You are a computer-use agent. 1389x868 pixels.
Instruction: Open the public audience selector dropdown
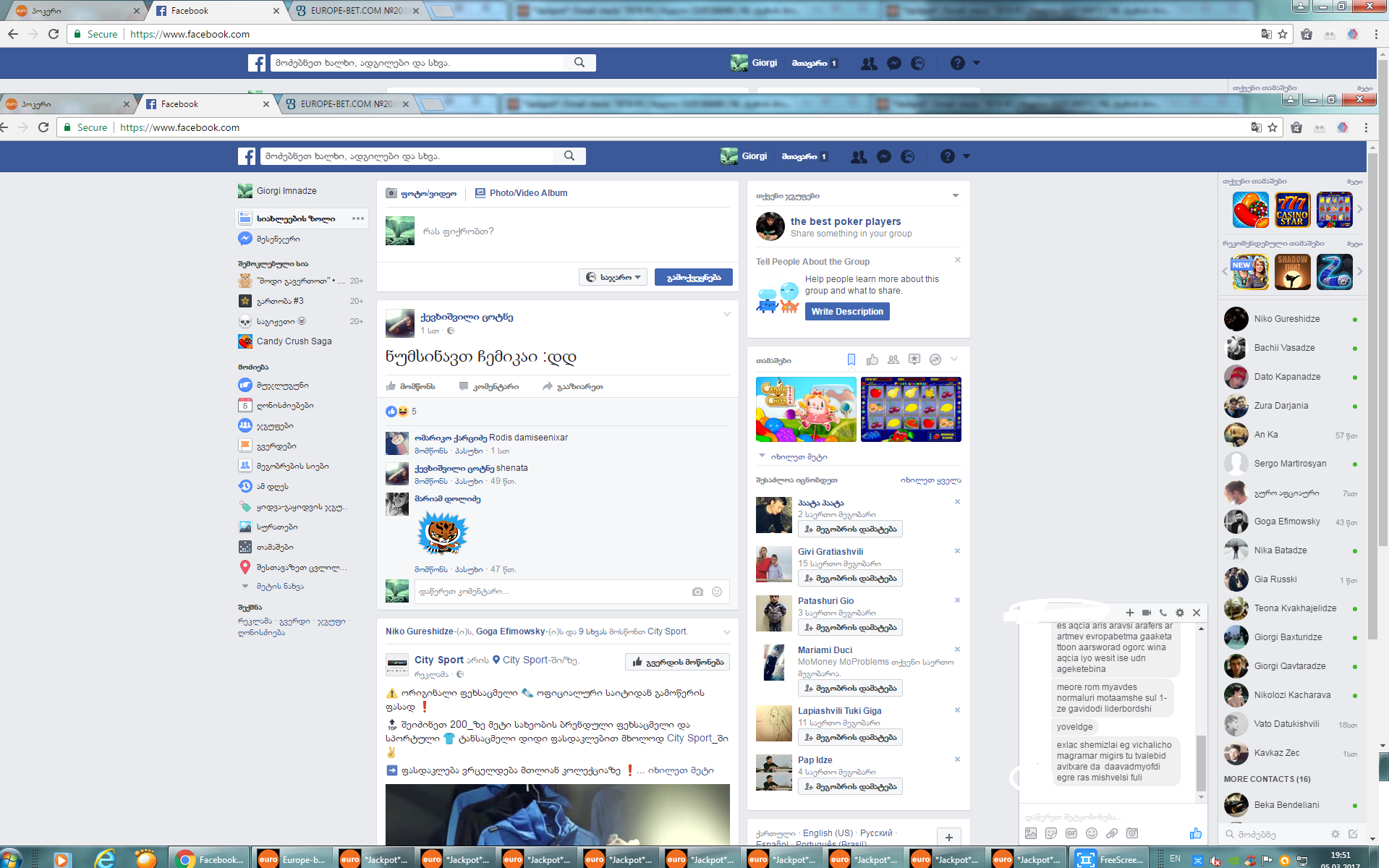[613, 277]
